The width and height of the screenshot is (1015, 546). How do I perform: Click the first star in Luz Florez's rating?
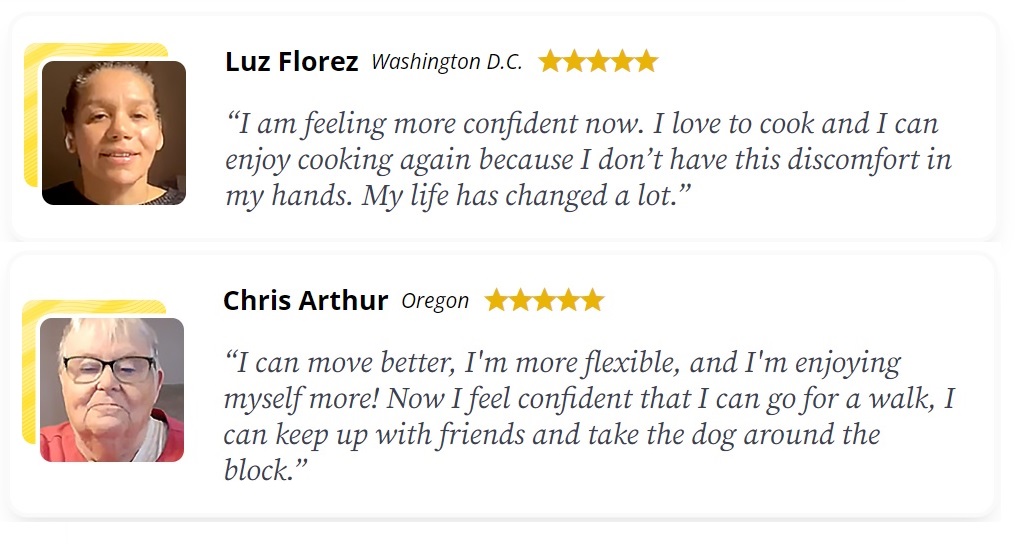tap(550, 61)
